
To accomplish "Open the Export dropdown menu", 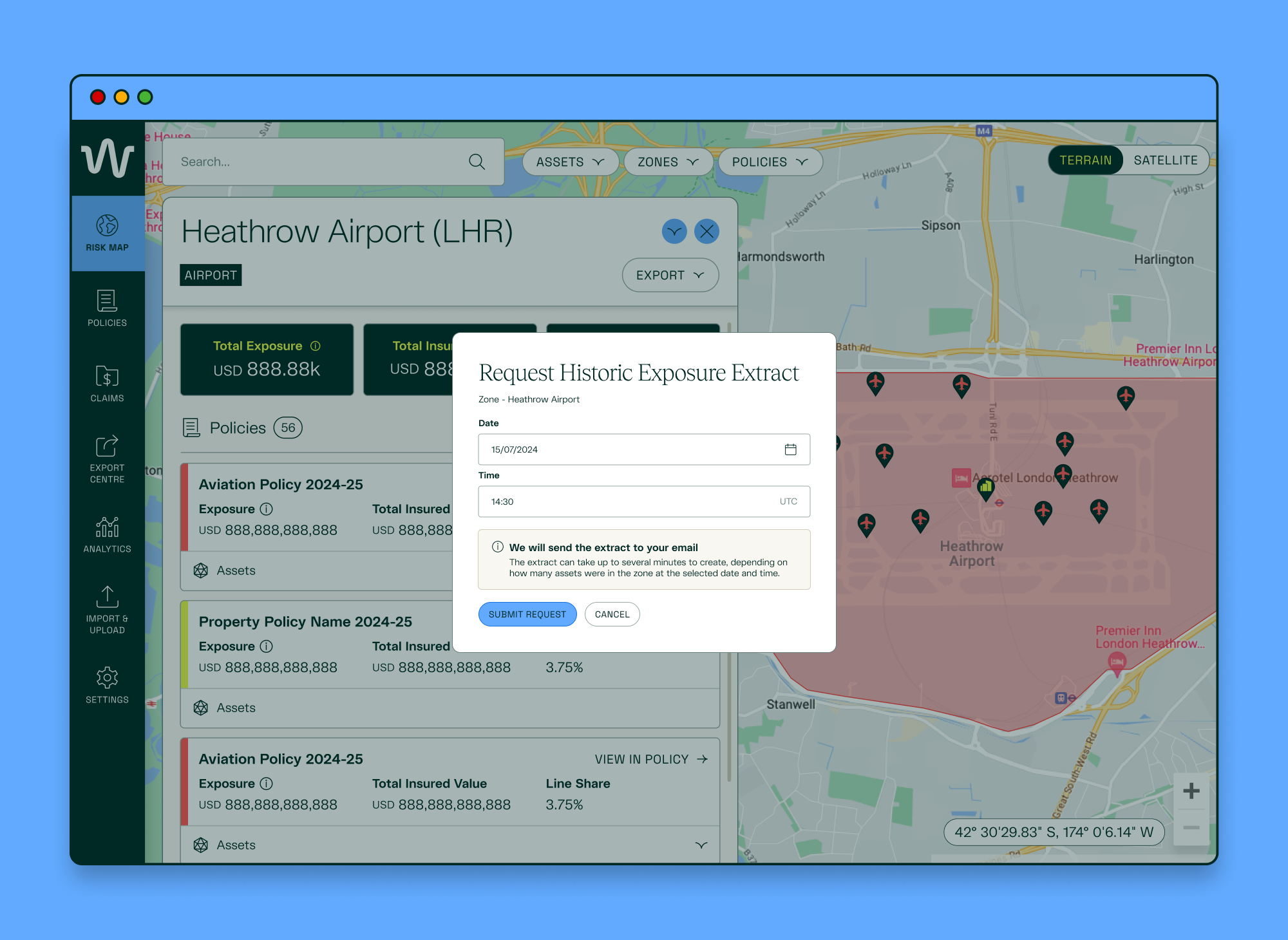I will coord(670,275).
